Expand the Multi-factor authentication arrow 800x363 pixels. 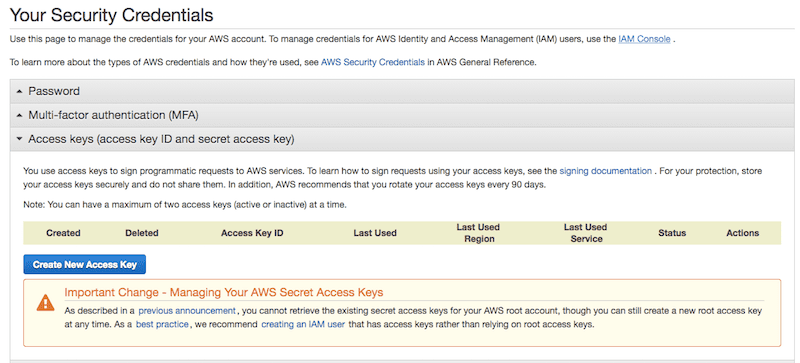click(x=19, y=116)
